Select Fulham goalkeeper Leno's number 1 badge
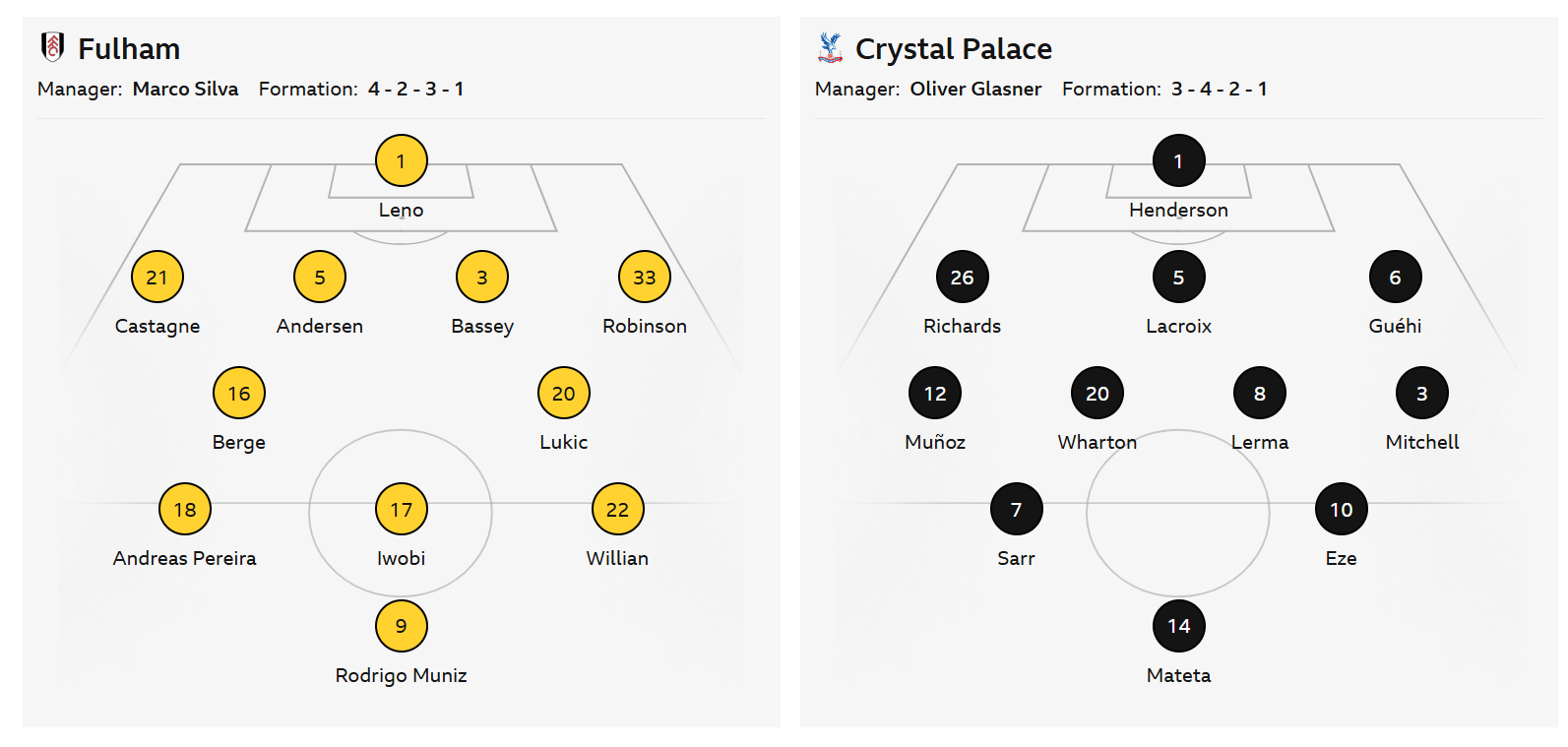1568x747 pixels. point(402,160)
